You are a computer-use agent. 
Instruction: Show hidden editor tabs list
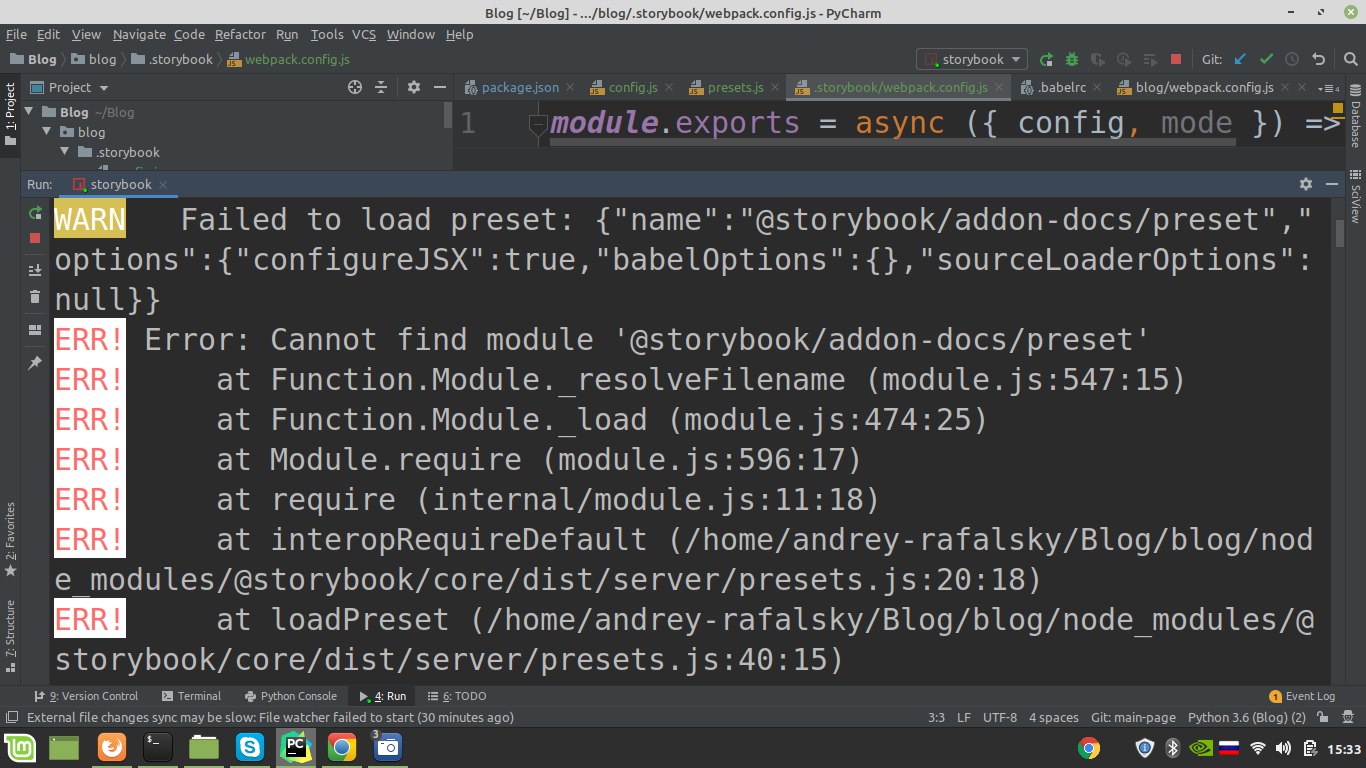tap(1329, 88)
